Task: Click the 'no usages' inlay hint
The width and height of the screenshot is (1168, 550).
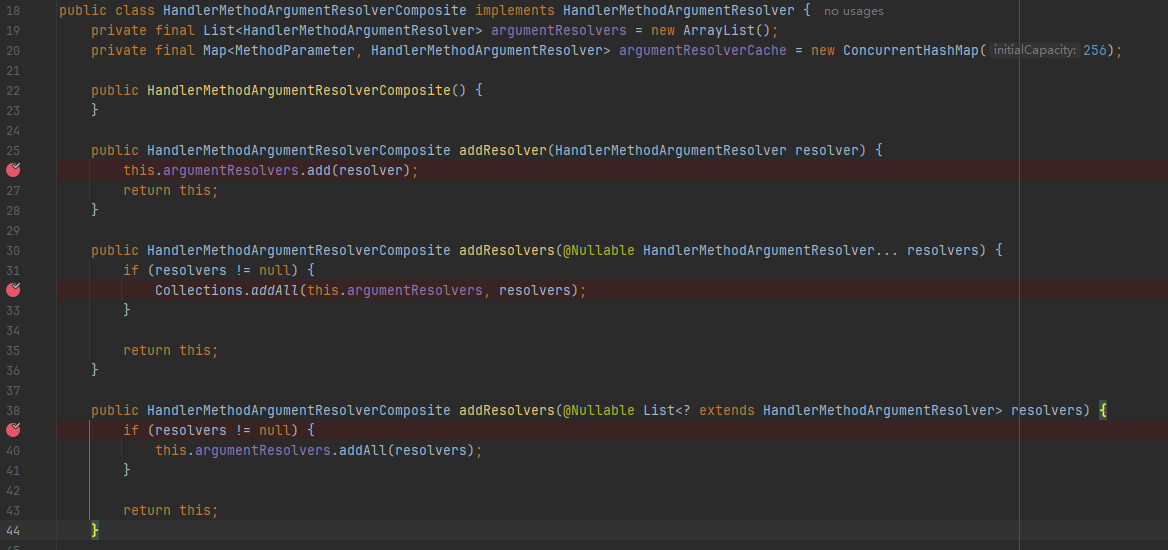Action: tap(853, 11)
